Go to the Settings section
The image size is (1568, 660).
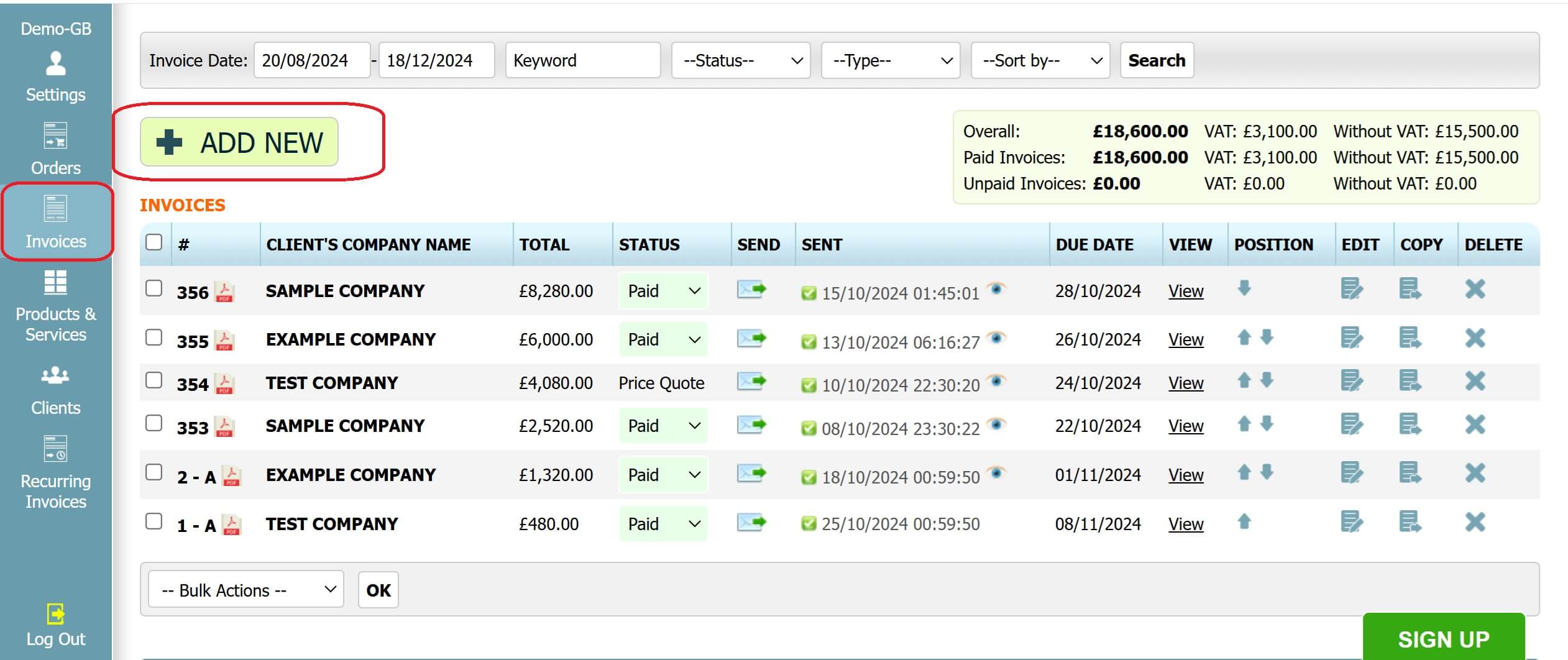[55, 76]
